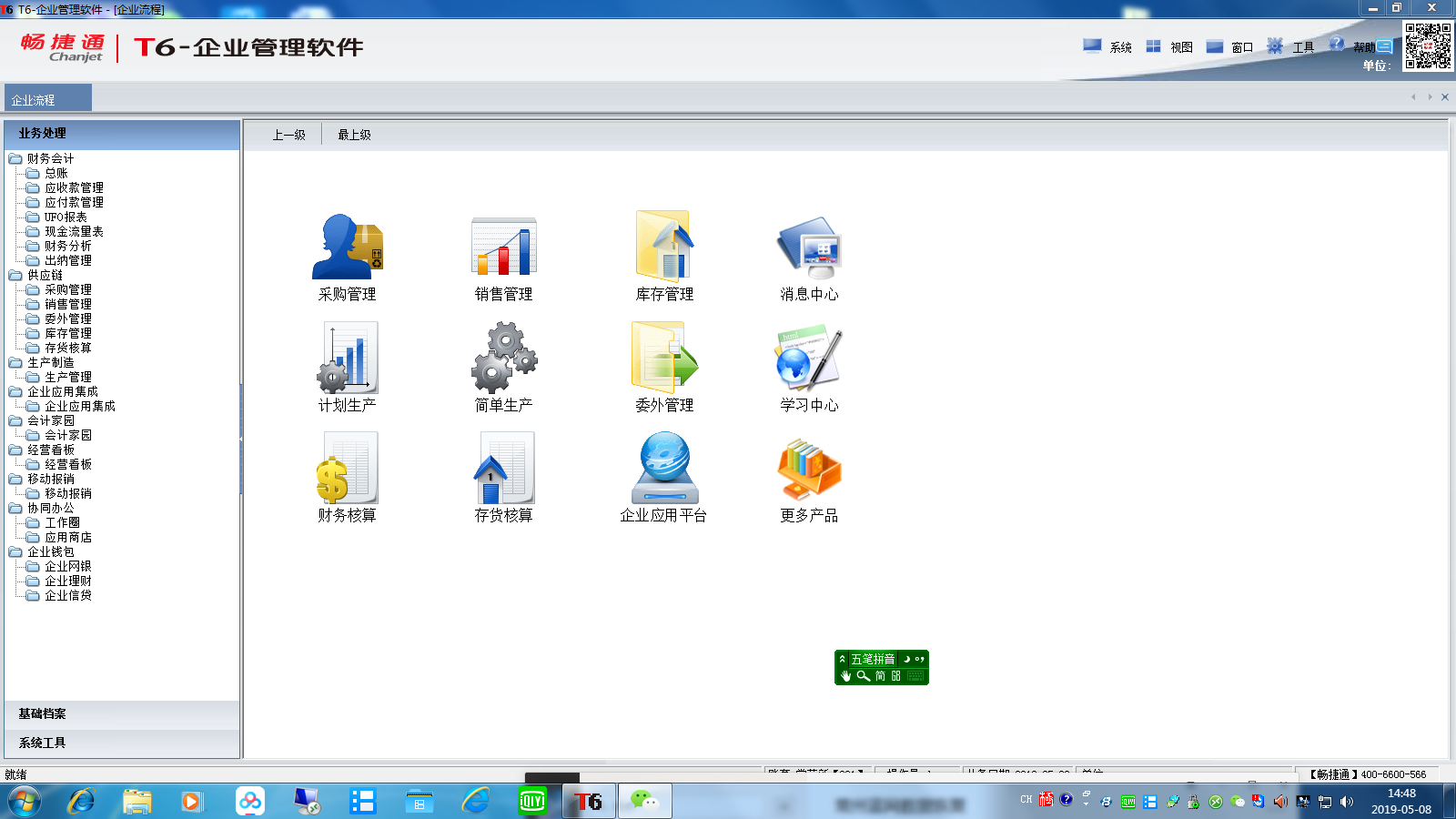
Task: Select 应用商店 in the tree
Action: [68, 537]
